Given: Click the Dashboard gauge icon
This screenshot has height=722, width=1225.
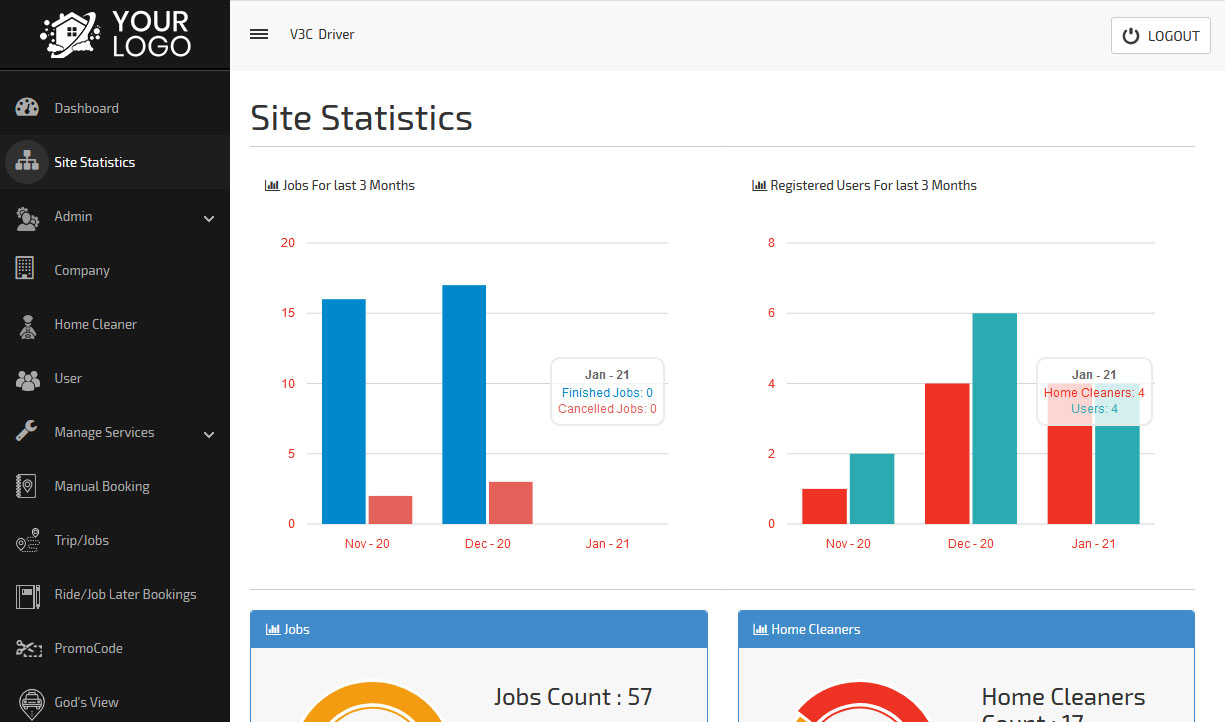Looking at the screenshot, I should coord(27,108).
